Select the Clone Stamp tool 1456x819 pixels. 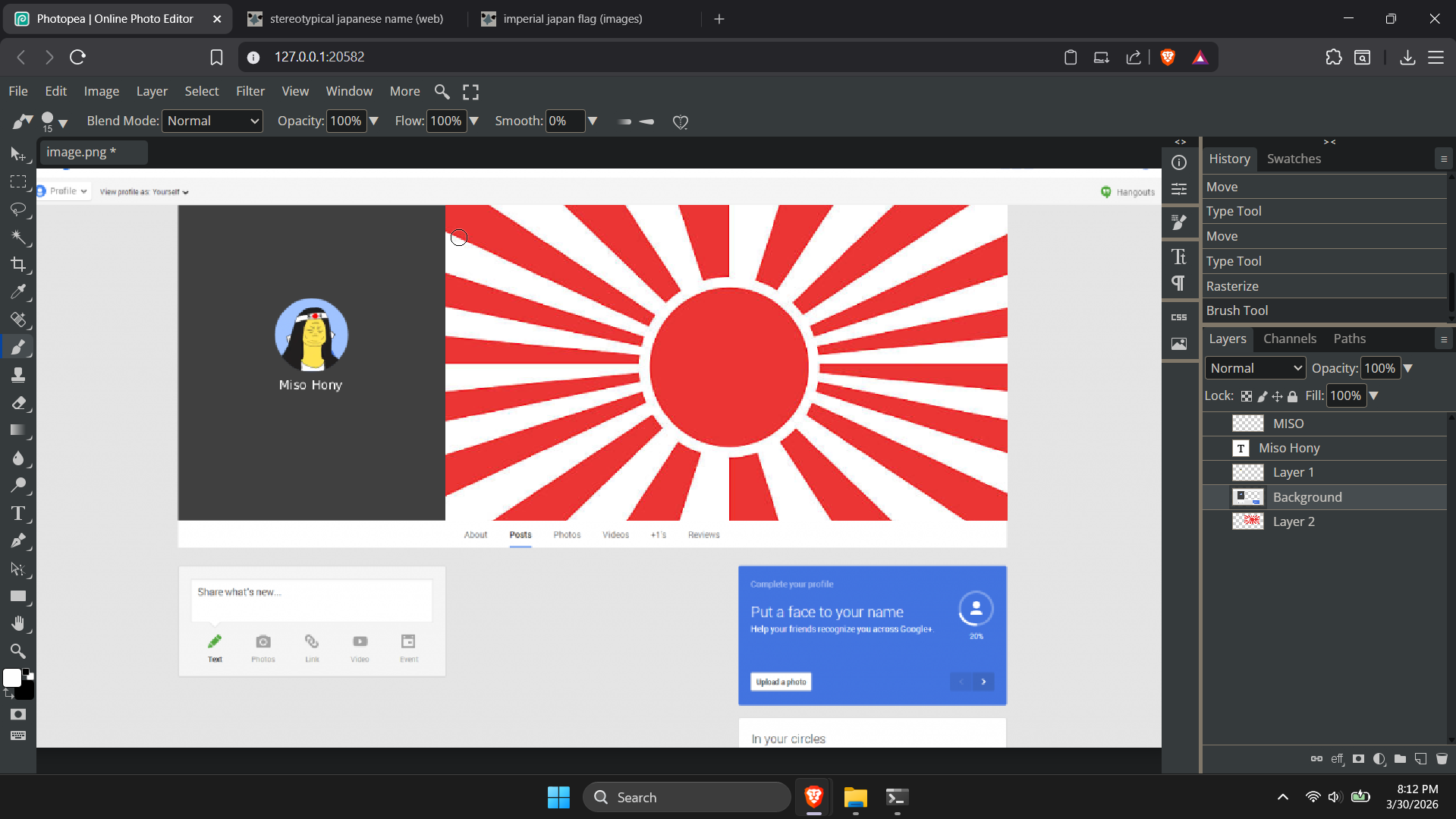tap(18, 375)
